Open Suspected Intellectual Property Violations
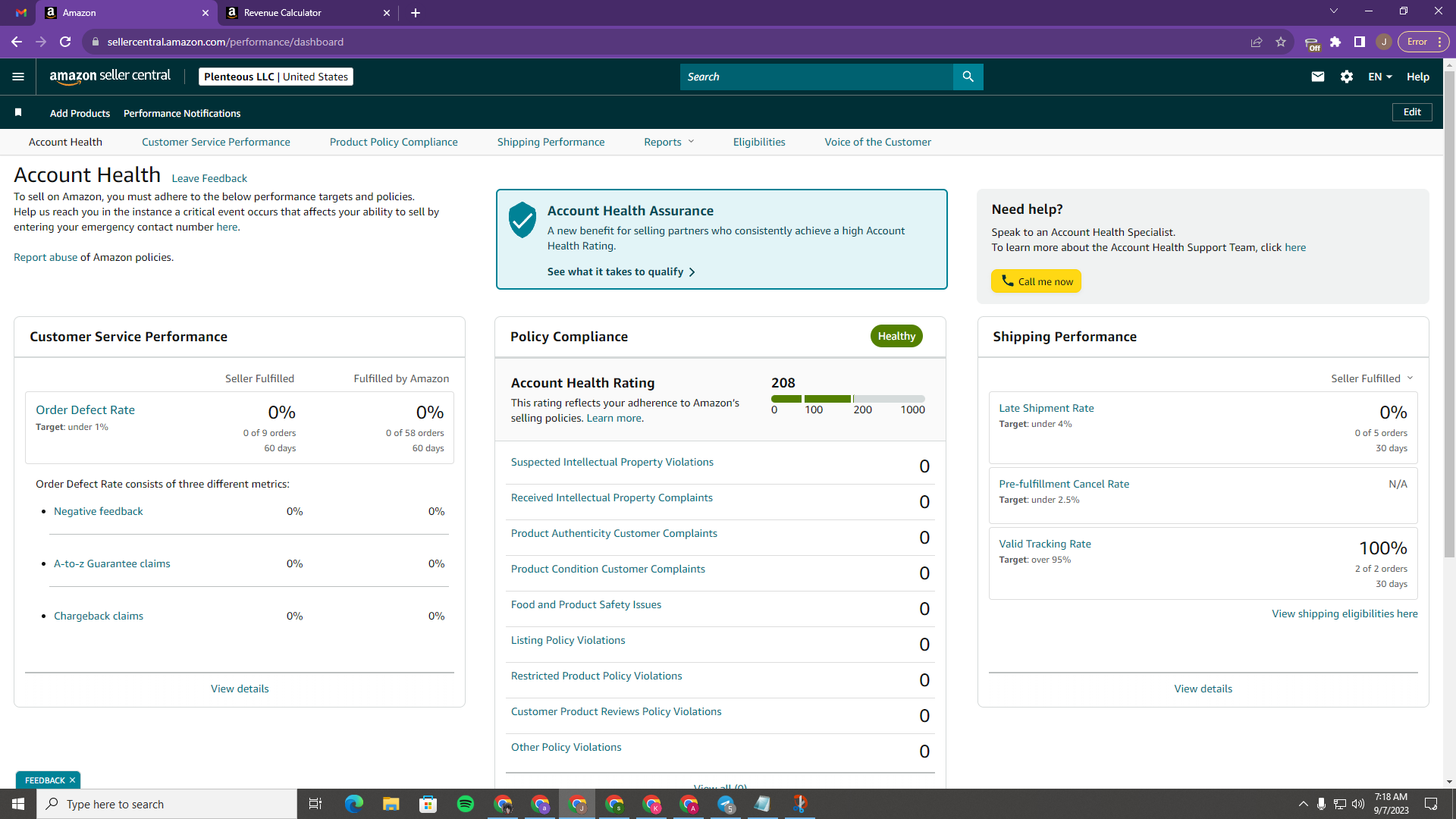Viewport: 1456px width, 819px height. (x=612, y=462)
